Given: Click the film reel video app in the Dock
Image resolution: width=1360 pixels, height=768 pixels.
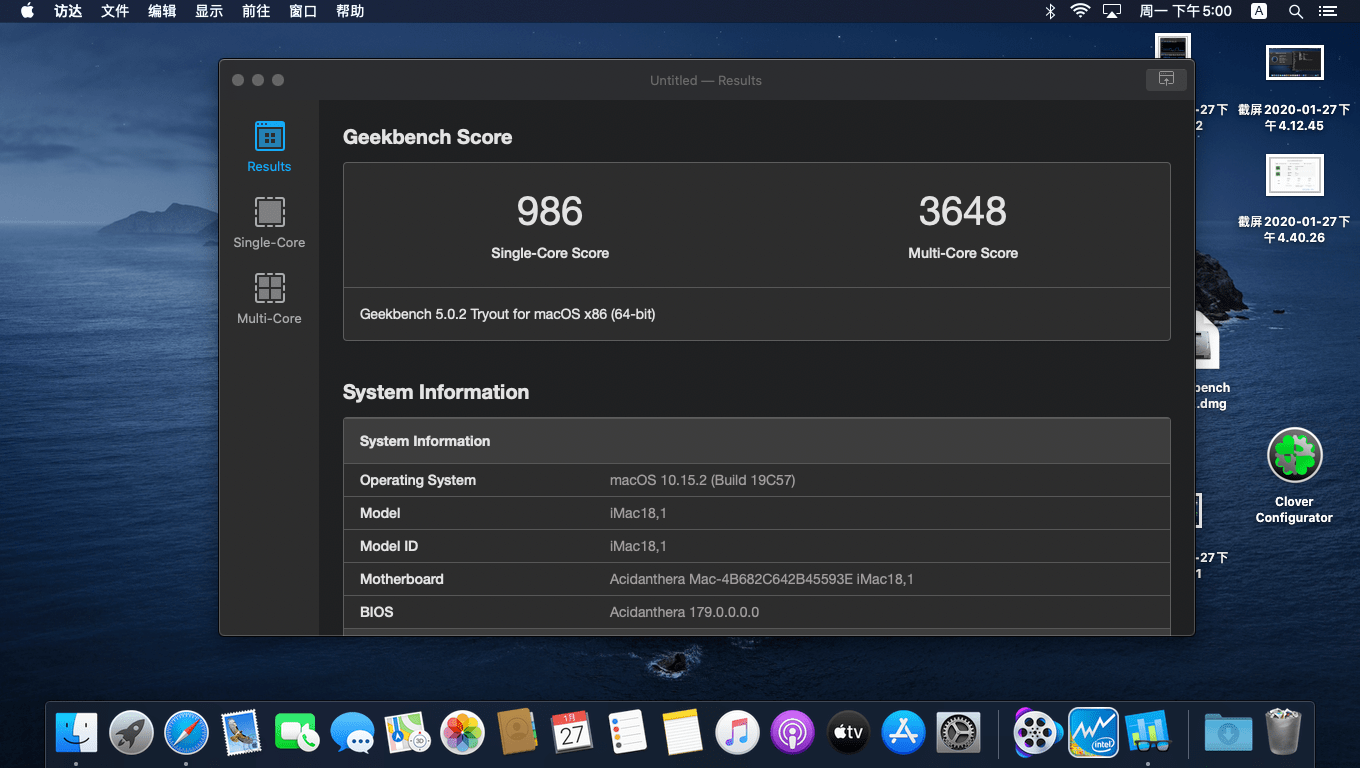Looking at the screenshot, I should point(1036,733).
